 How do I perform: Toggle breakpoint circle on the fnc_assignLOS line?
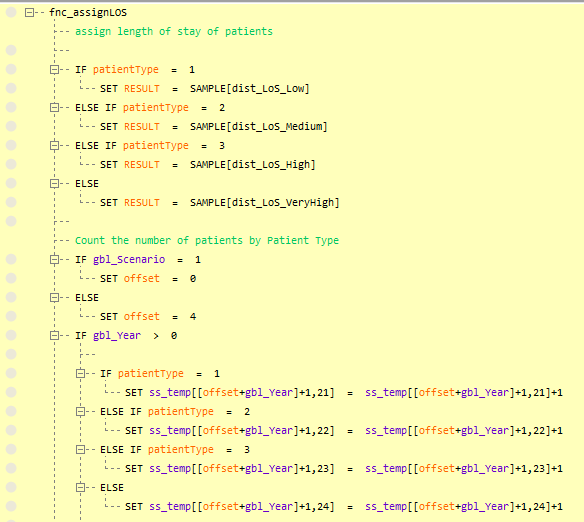coord(11,12)
